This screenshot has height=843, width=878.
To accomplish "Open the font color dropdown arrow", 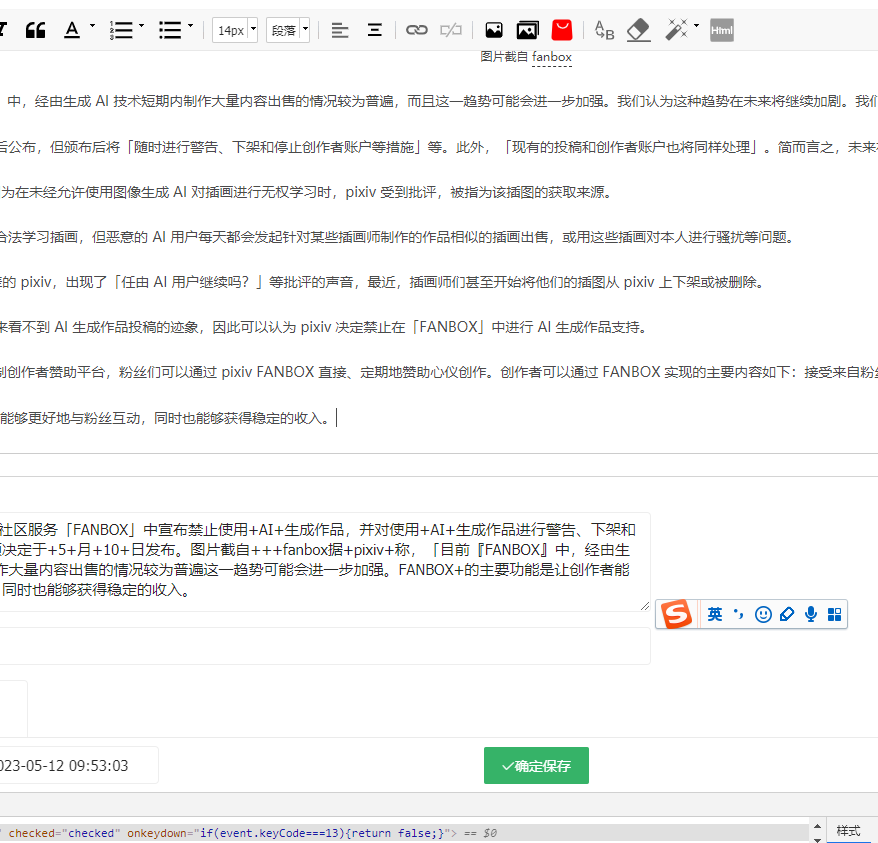I will point(92,26).
